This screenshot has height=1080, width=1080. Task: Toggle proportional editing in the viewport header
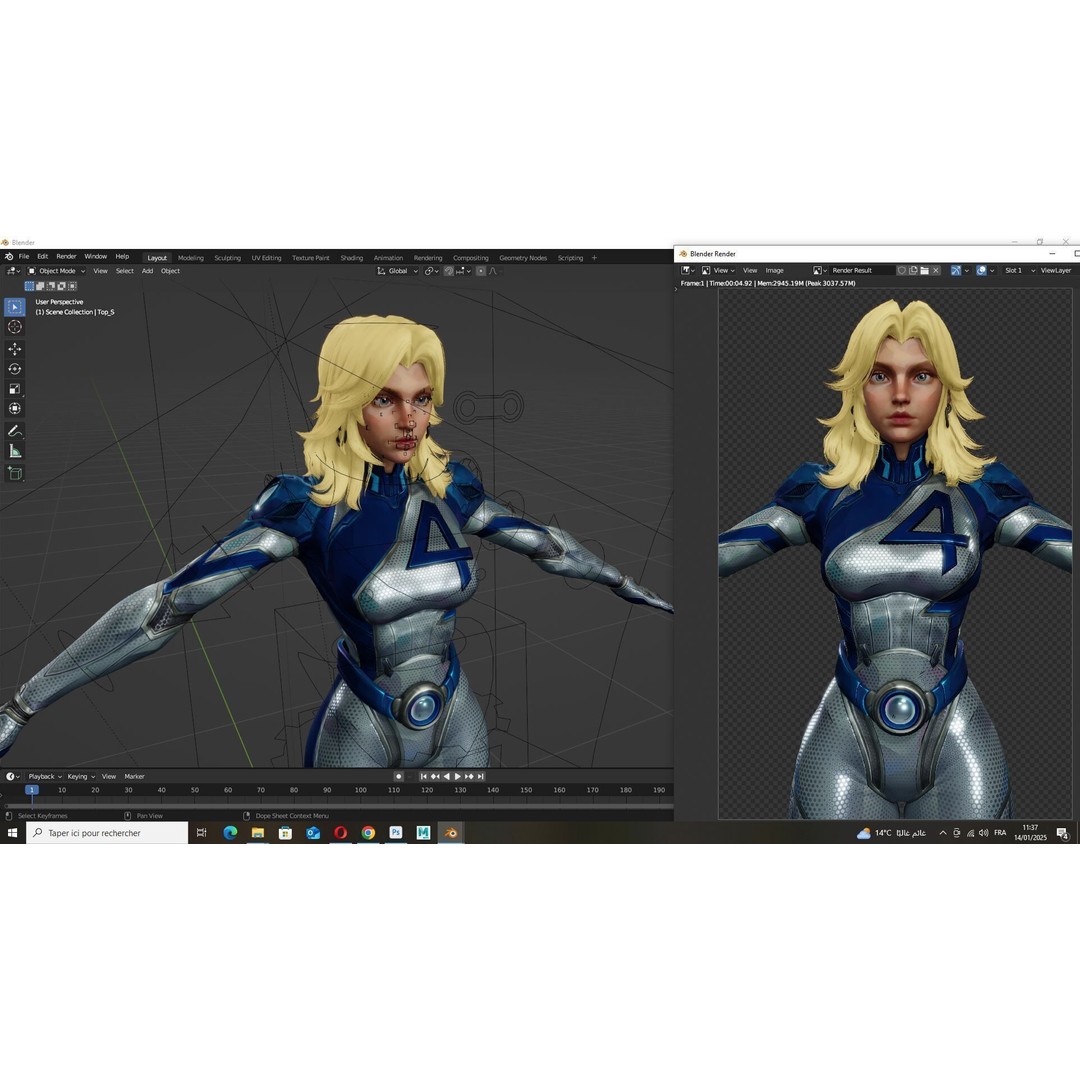point(481,271)
